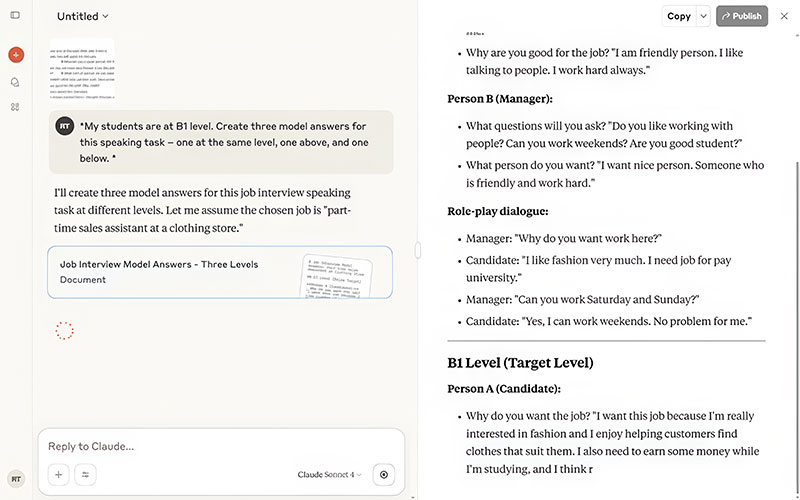Open the RT user profile avatar
Viewport: 800px width, 500px height.
(16, 479)
